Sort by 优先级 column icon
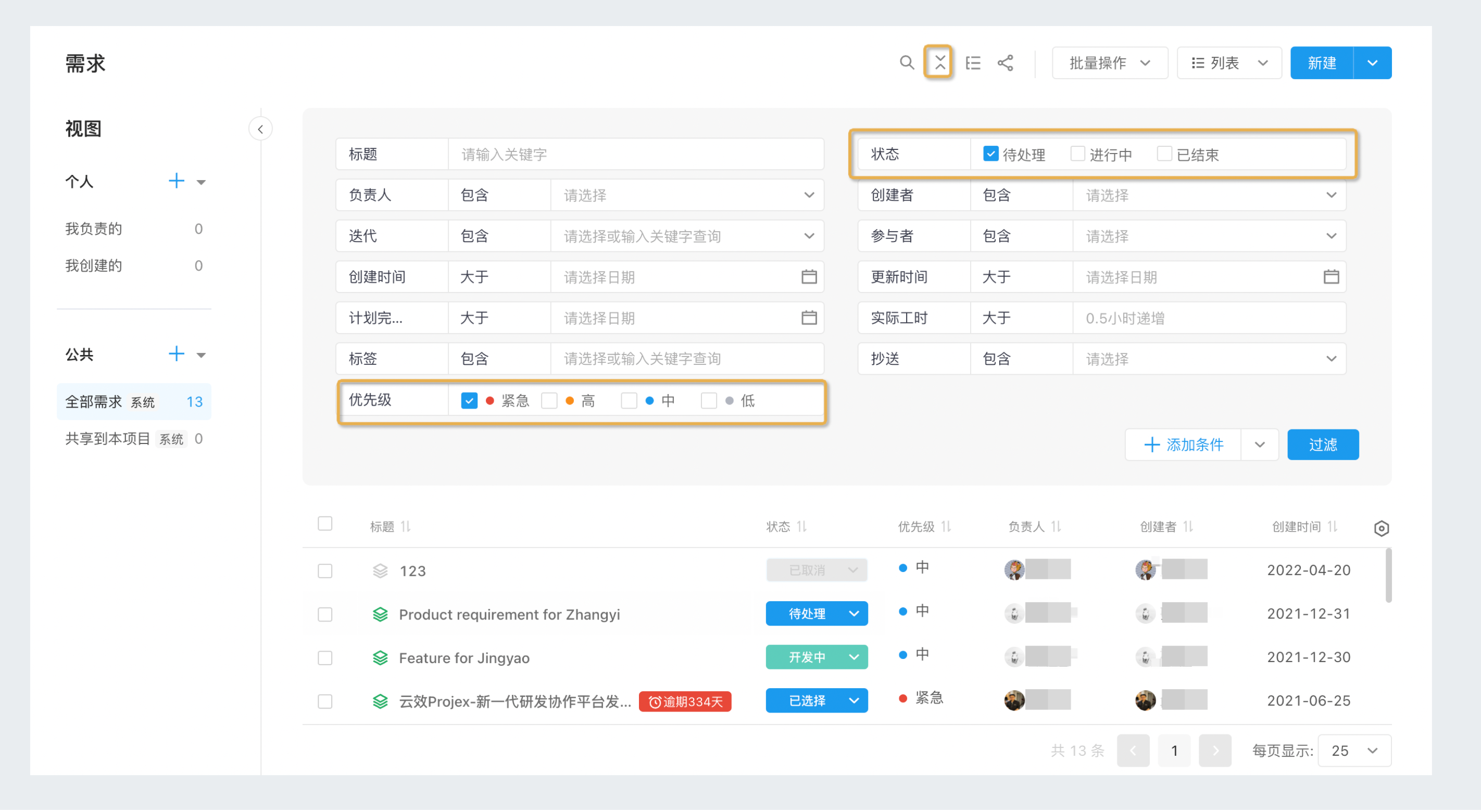 (946, 526)
